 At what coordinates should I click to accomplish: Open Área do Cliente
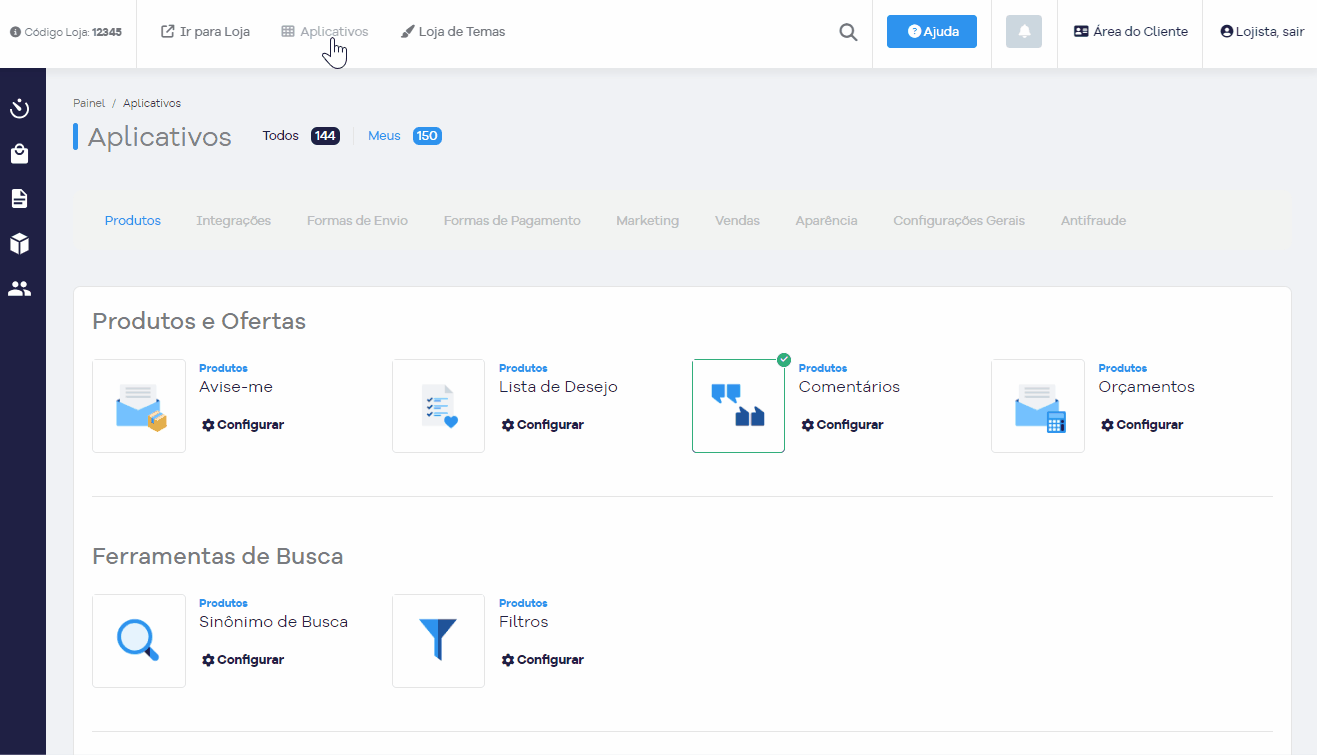pyautogui.click(x=1130, y=32)
